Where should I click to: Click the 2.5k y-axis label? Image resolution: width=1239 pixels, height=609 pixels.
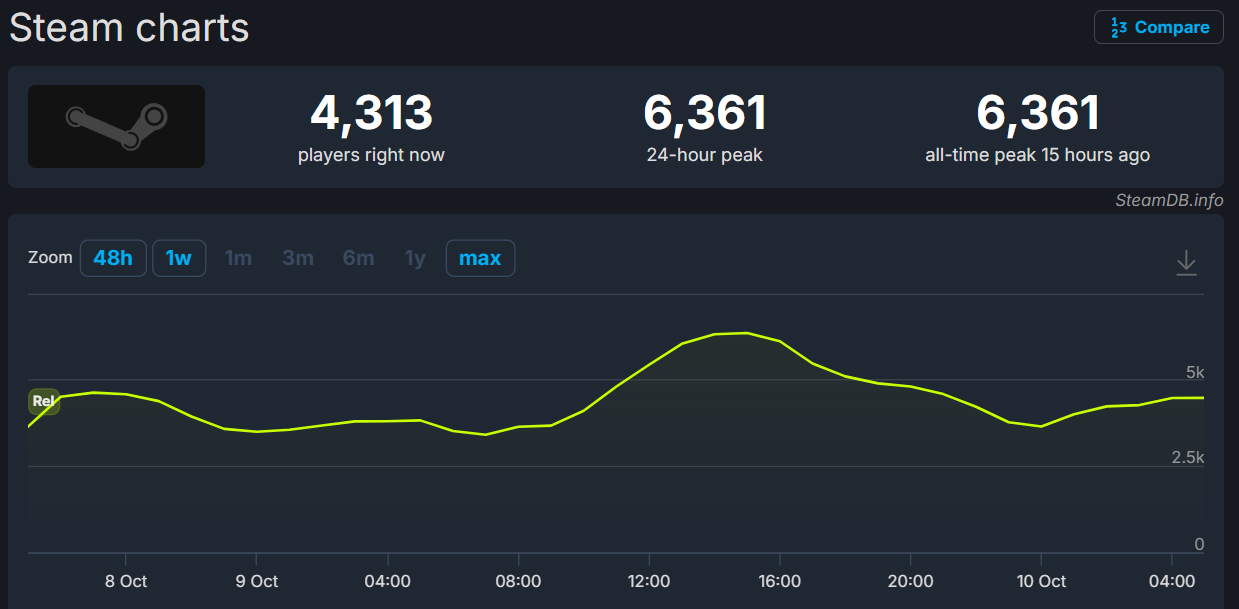[1188, 458]
